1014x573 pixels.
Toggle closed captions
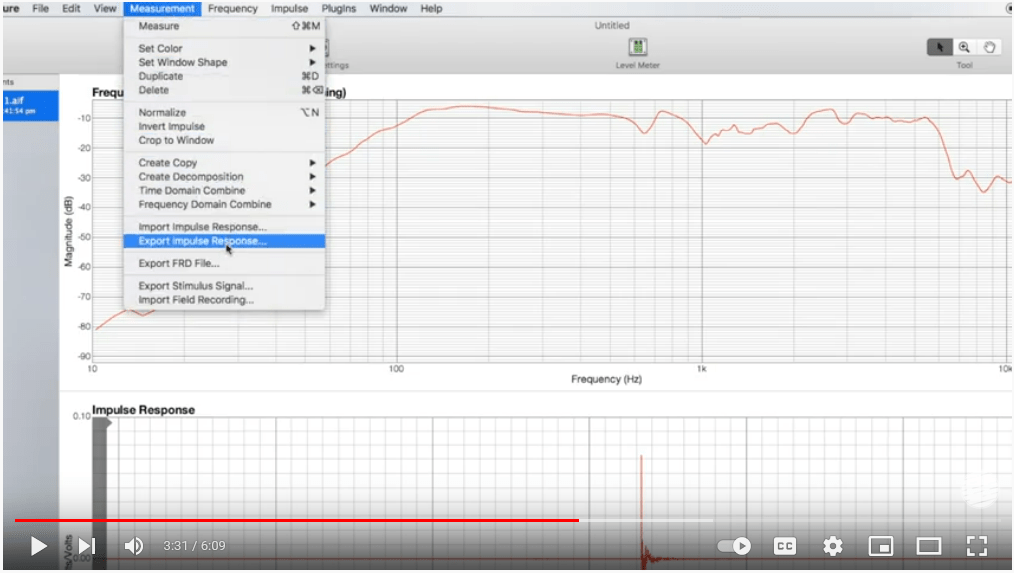(784, 546)
